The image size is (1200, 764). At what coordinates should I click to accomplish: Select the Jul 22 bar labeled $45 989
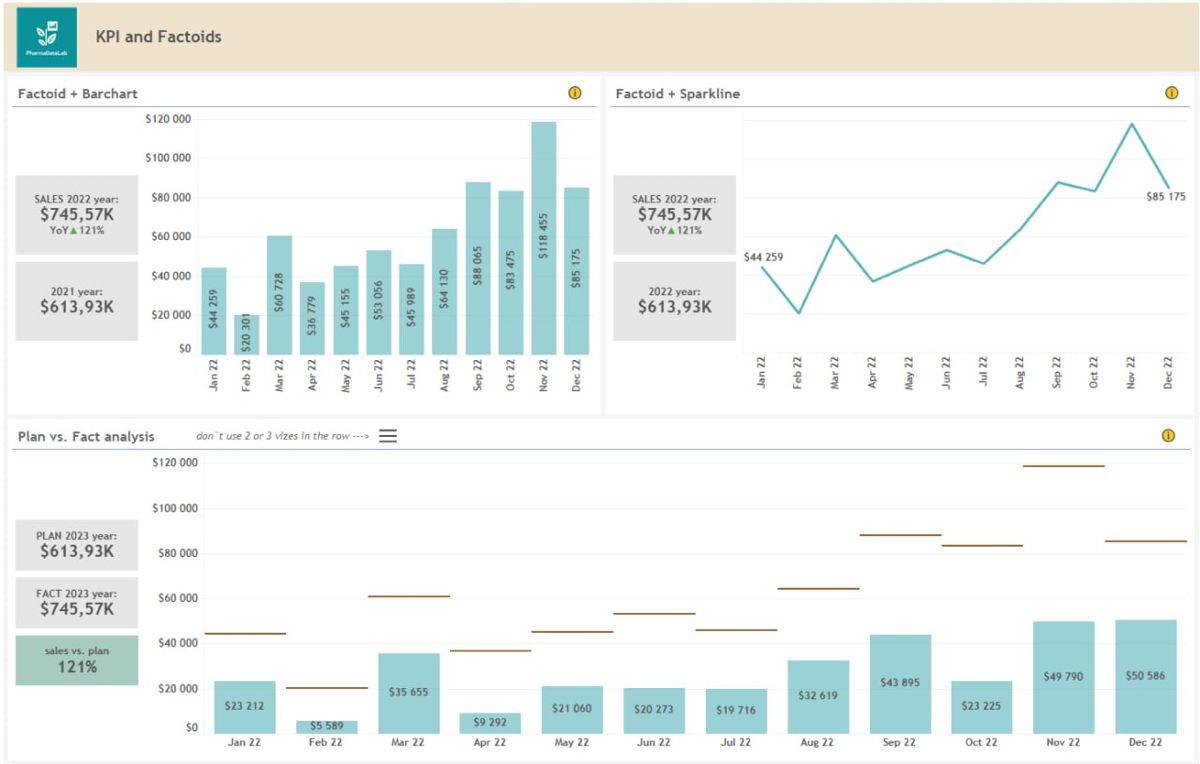412,309
